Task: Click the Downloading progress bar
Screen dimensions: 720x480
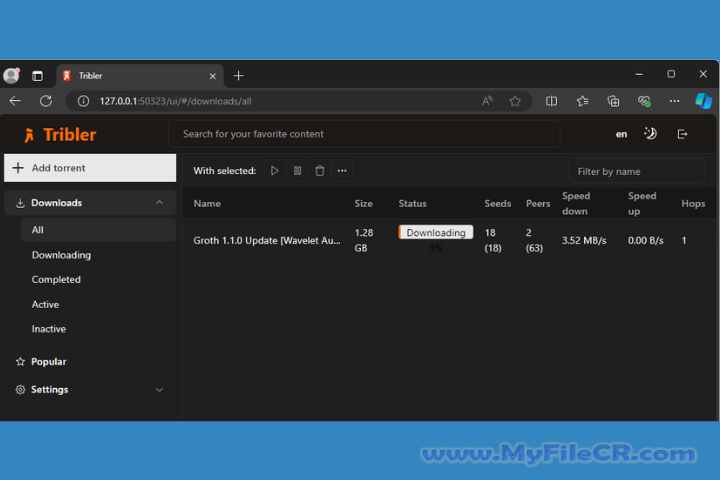Action: pos(436,232)
